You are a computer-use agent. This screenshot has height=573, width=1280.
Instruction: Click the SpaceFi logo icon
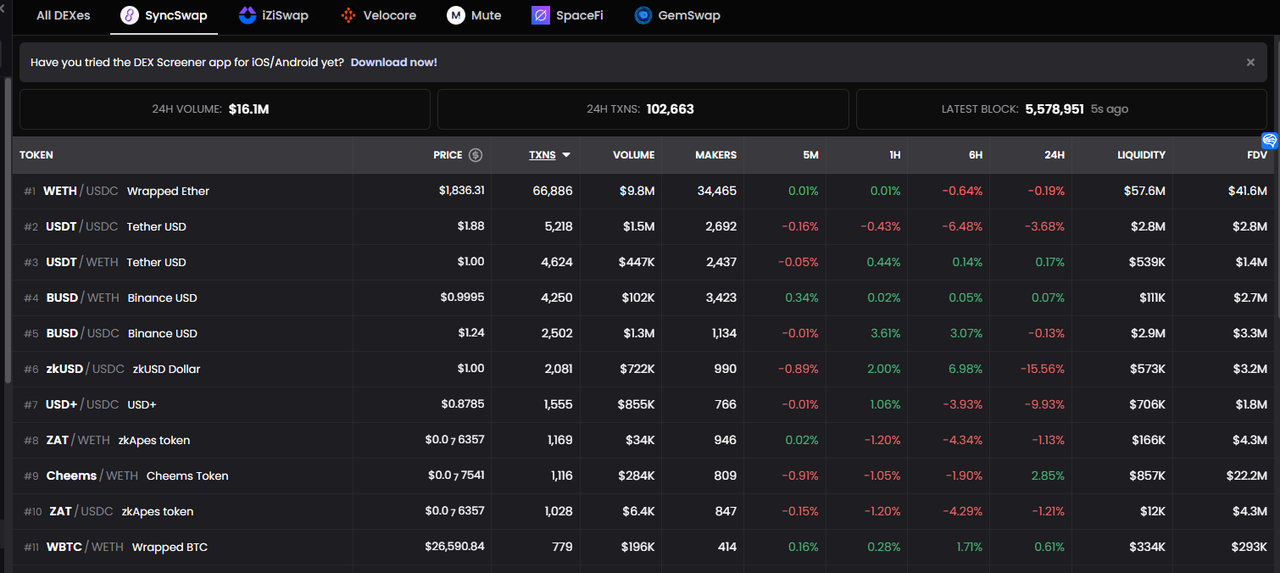coord(540,16)
